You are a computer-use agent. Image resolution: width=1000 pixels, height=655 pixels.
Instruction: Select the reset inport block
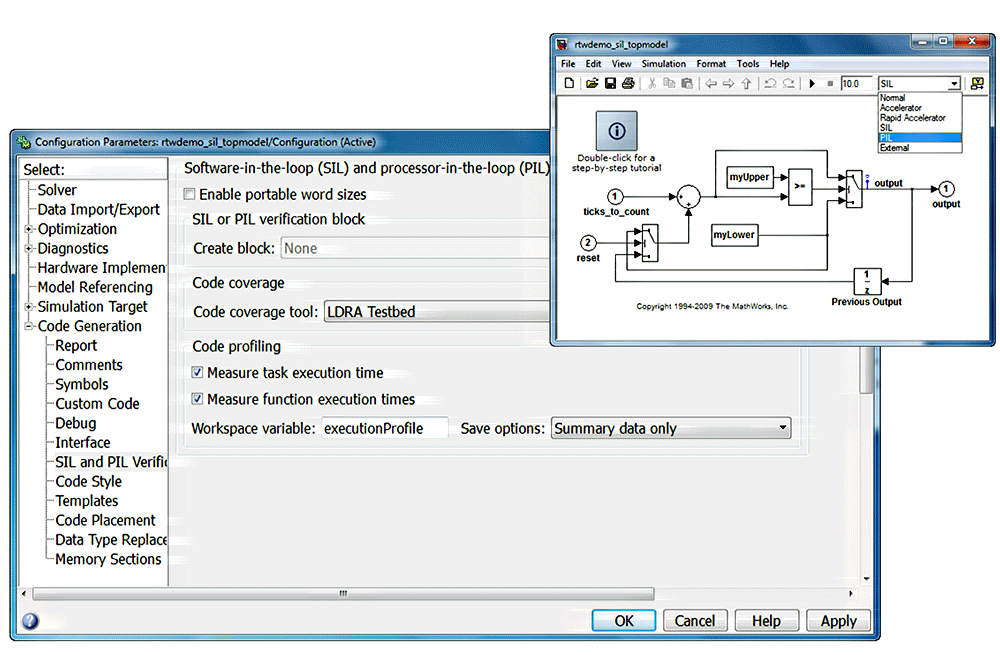(588, 242)
